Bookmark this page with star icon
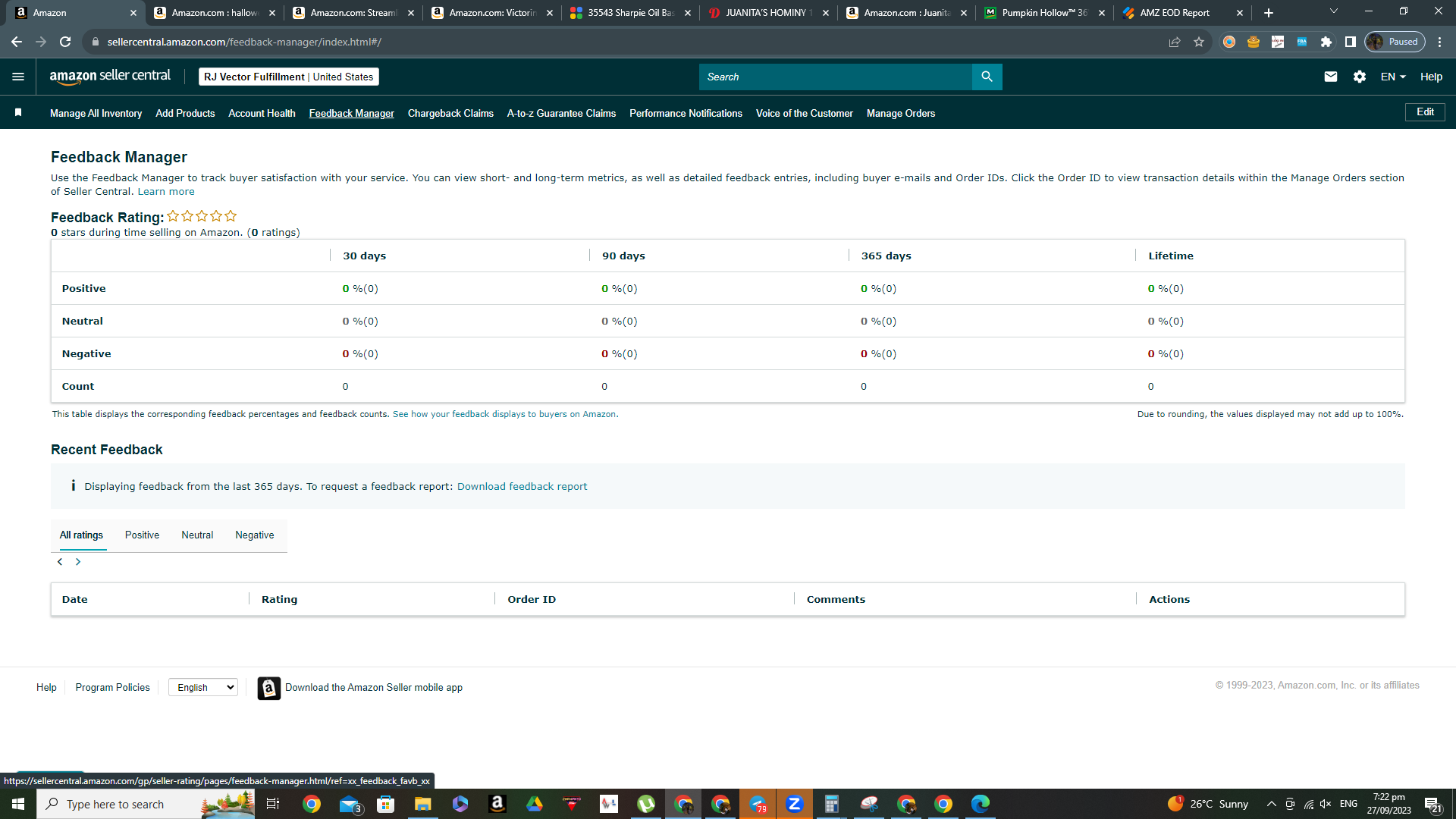This screenshot has width=1456, height=819. point(1199,42)
